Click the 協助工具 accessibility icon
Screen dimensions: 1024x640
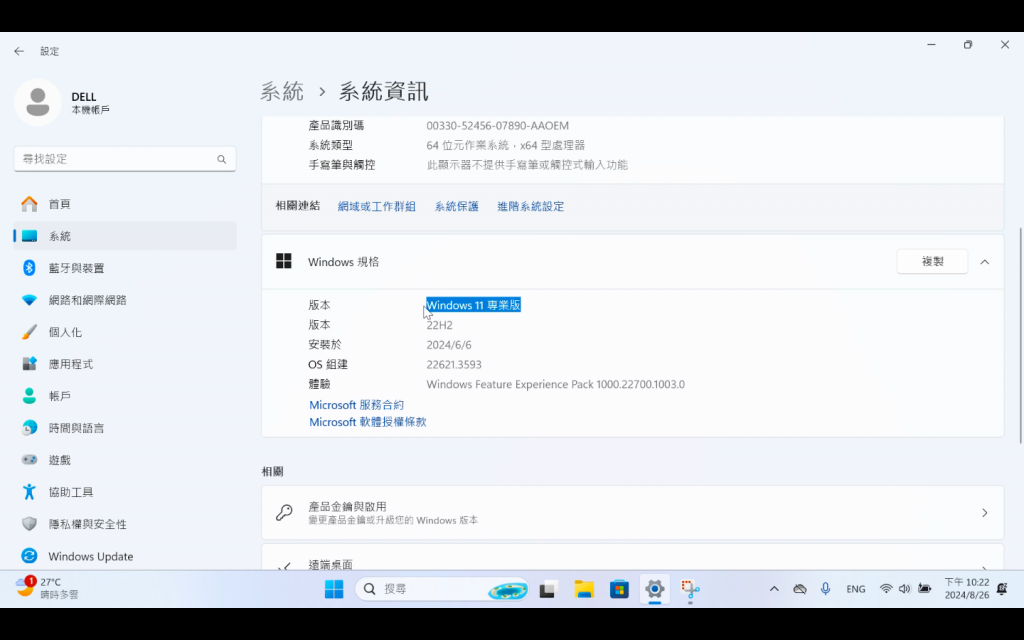tap(29, 492)
